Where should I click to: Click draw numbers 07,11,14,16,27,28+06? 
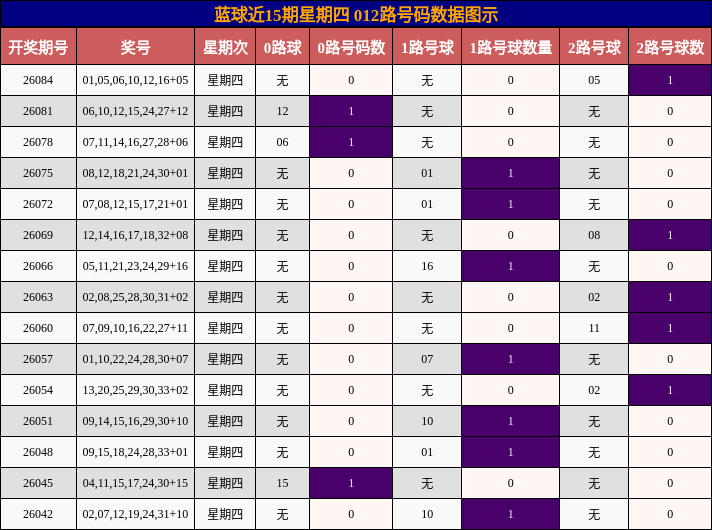pyautogui.click(x=135, y=142)
